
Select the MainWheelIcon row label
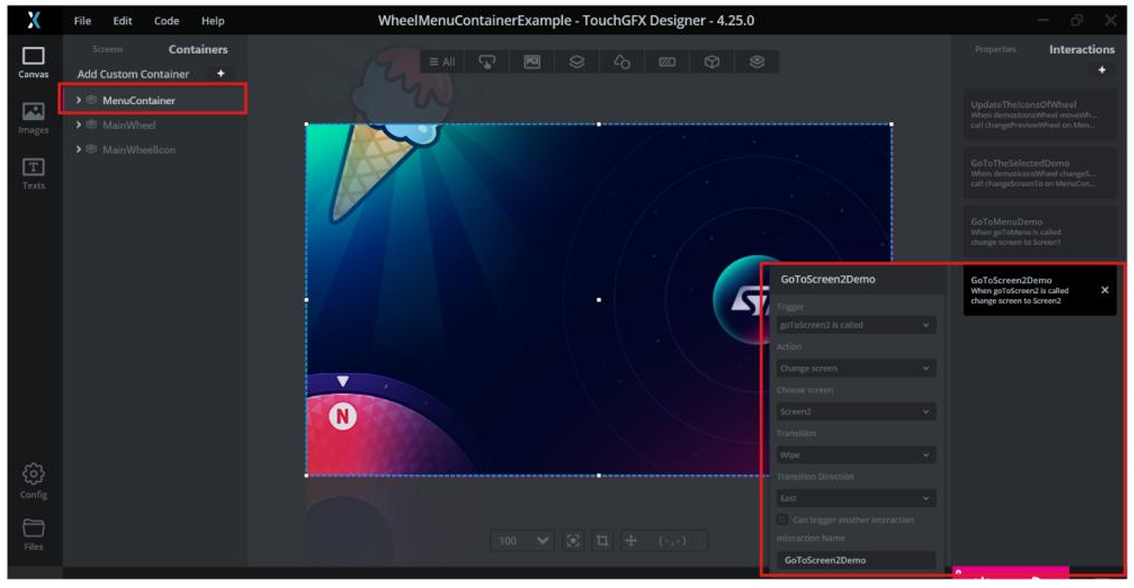(x=139, y=149)
